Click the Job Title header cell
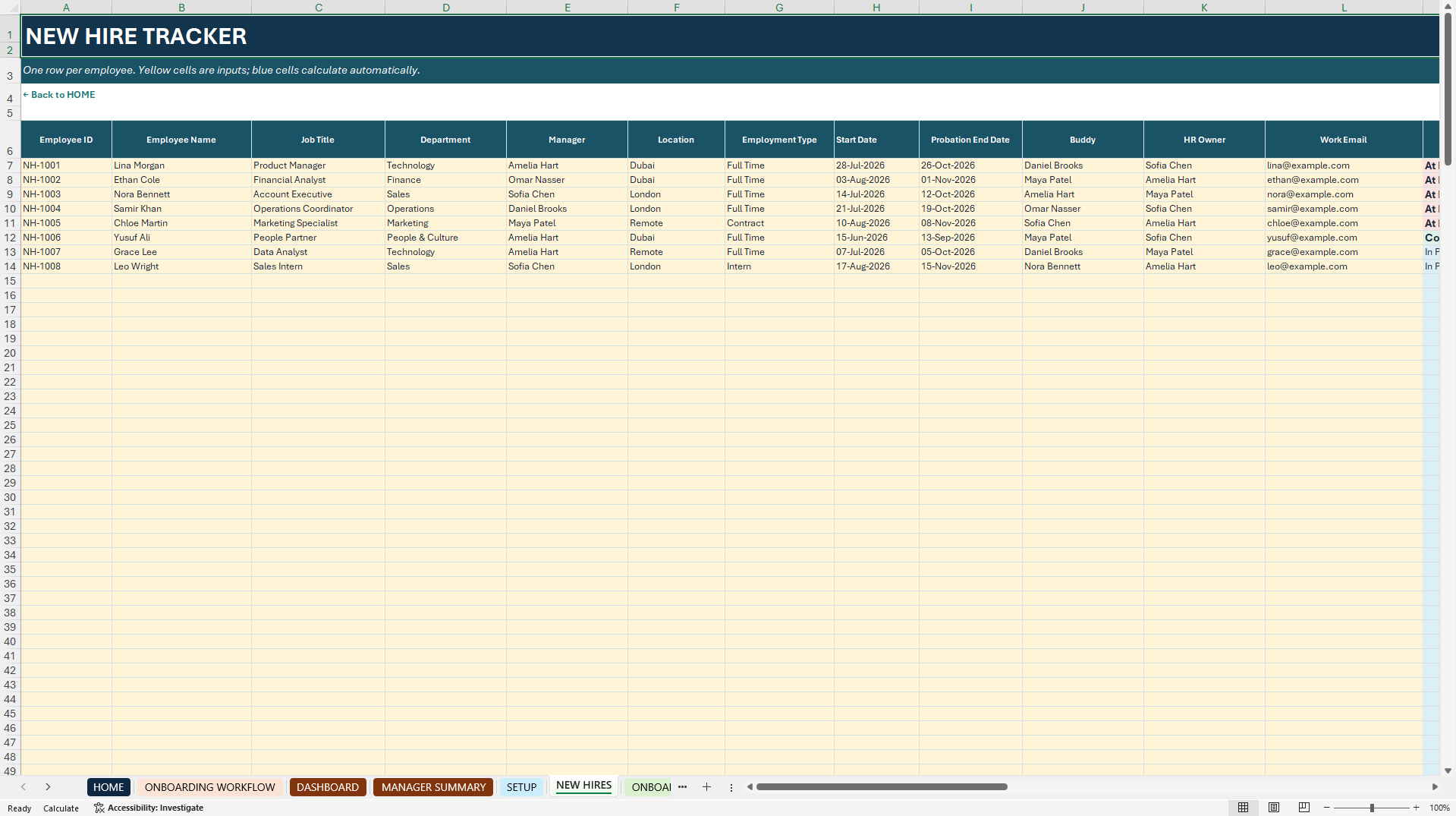 (x=318, y=140)
